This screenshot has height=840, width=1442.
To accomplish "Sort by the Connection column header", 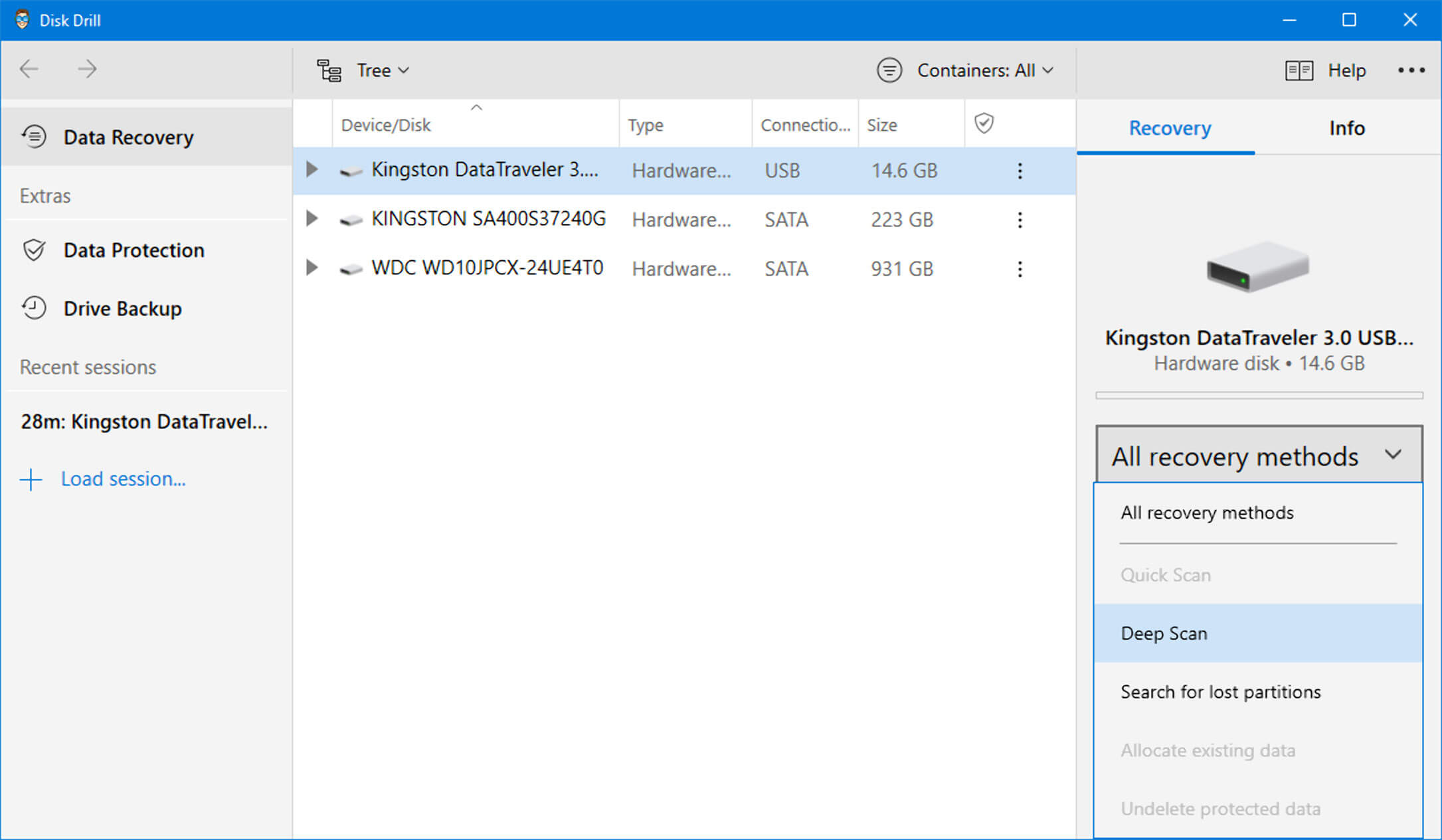I will pyautogui.click(x=805, y=125).
